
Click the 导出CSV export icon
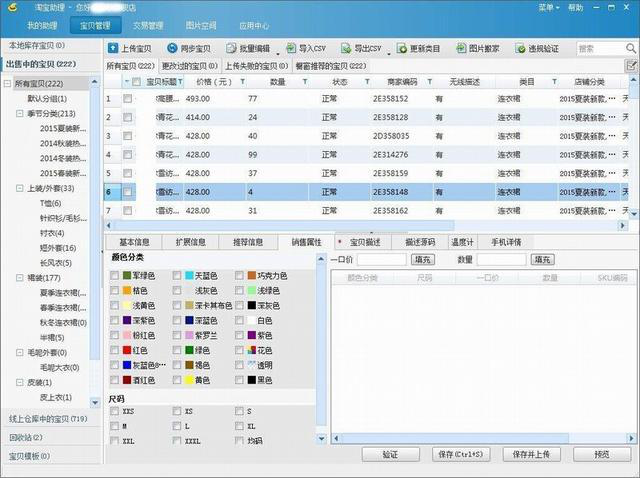(346, 48)
